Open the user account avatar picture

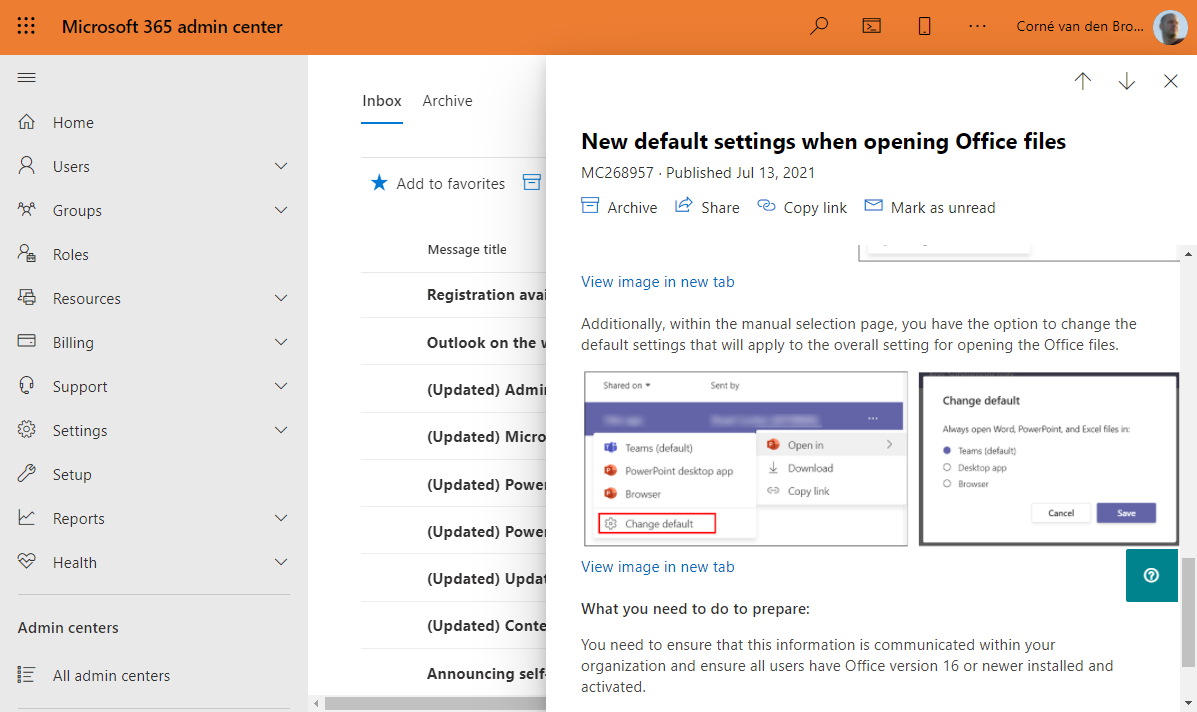pos(1170,27)
